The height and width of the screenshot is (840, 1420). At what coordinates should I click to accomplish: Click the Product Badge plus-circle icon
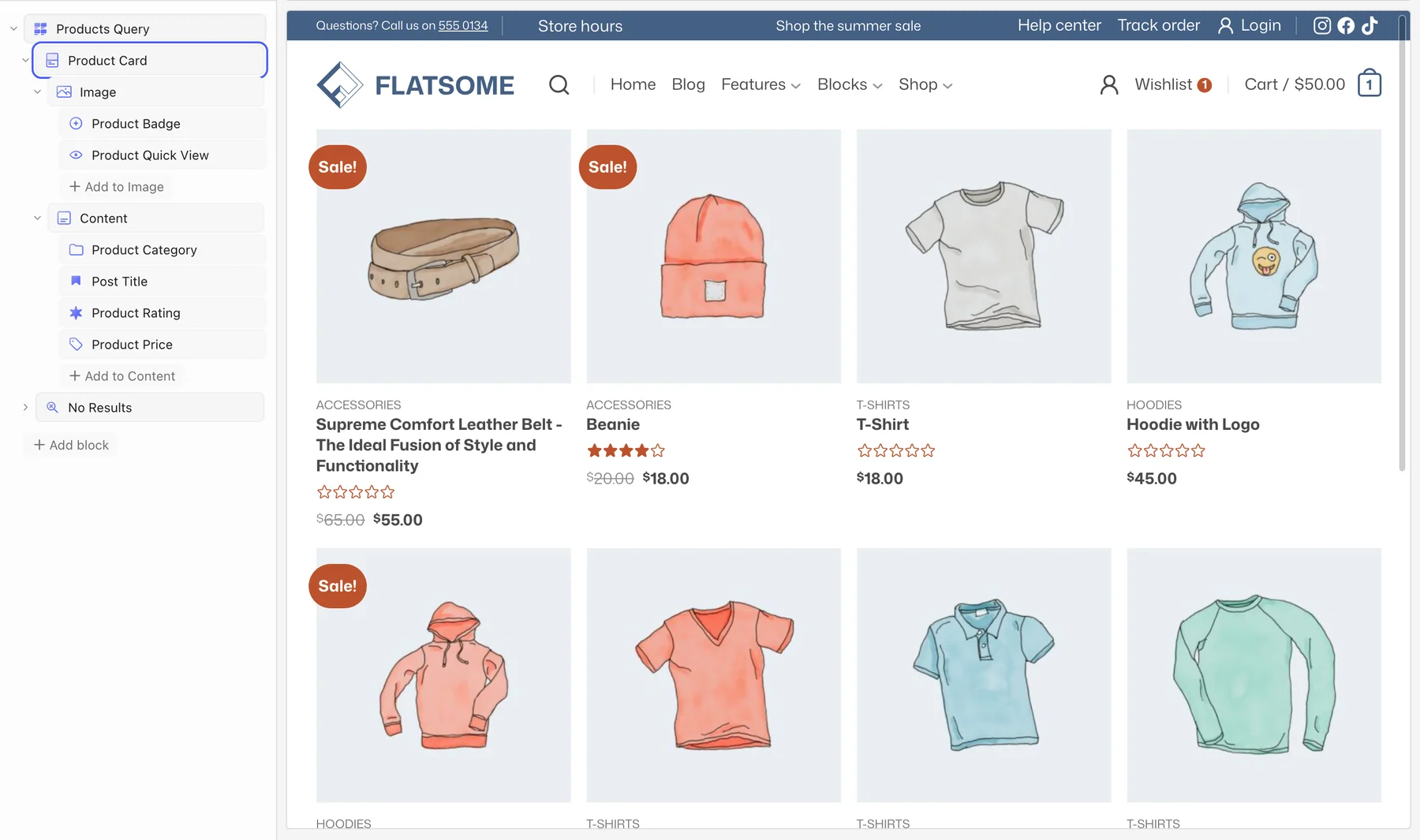point(76,123)
